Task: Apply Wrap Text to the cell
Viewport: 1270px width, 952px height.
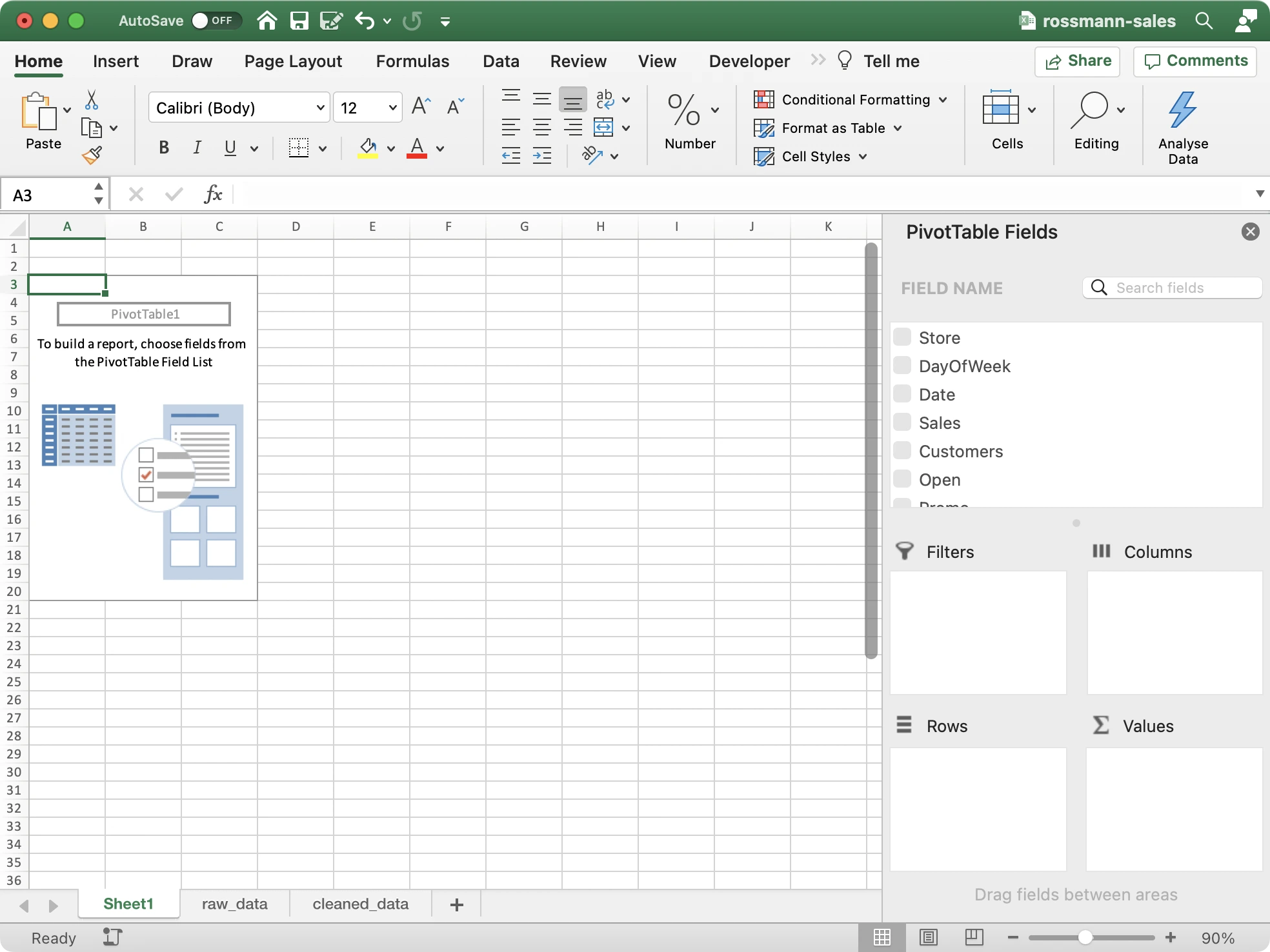Action: point(606,99)
